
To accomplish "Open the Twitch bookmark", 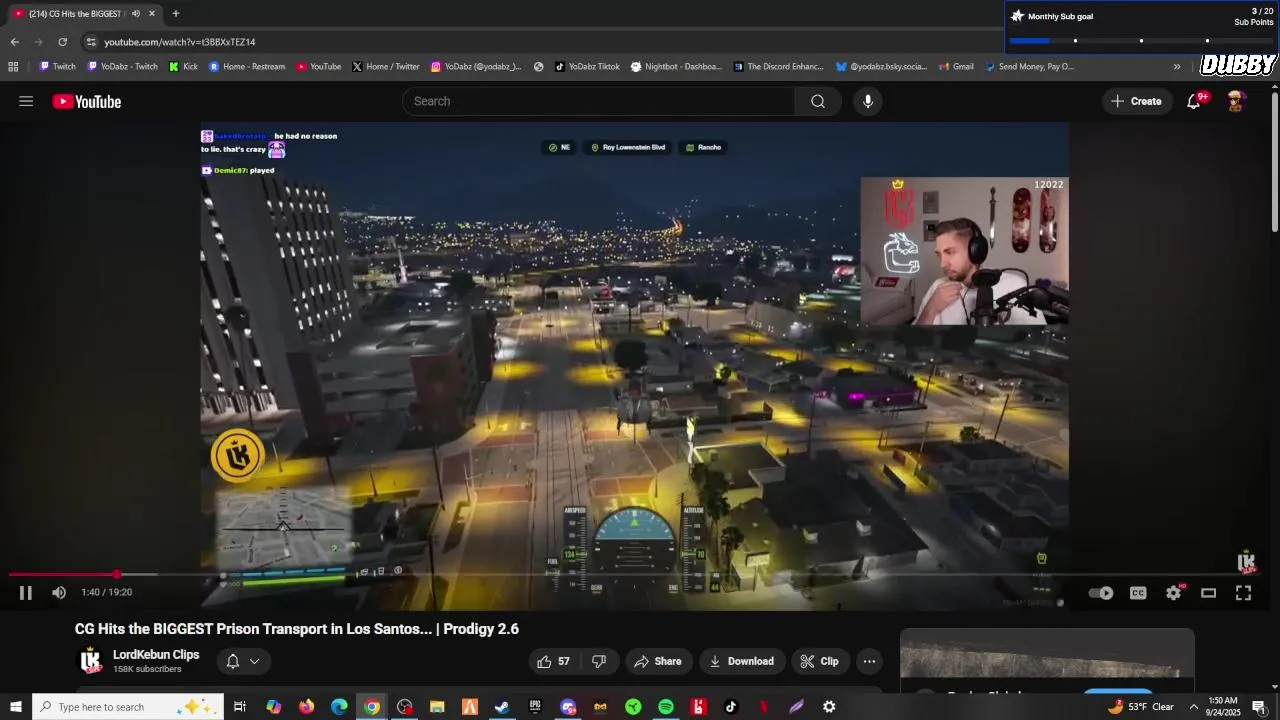I will (x=57, y=66).
